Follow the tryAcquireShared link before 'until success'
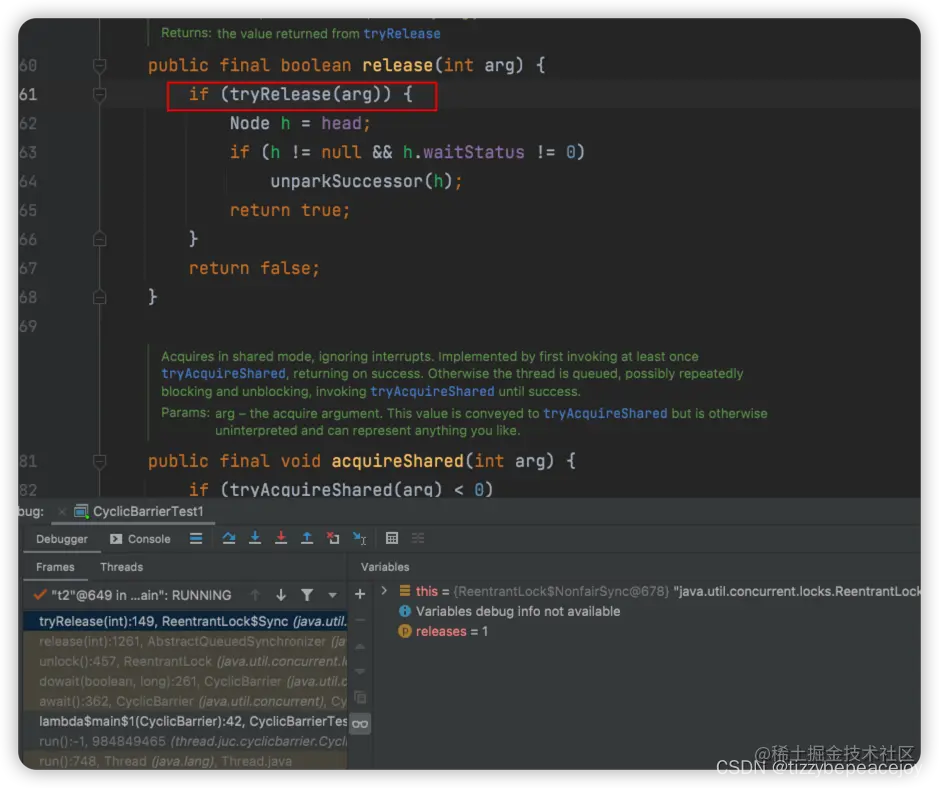 432,392
